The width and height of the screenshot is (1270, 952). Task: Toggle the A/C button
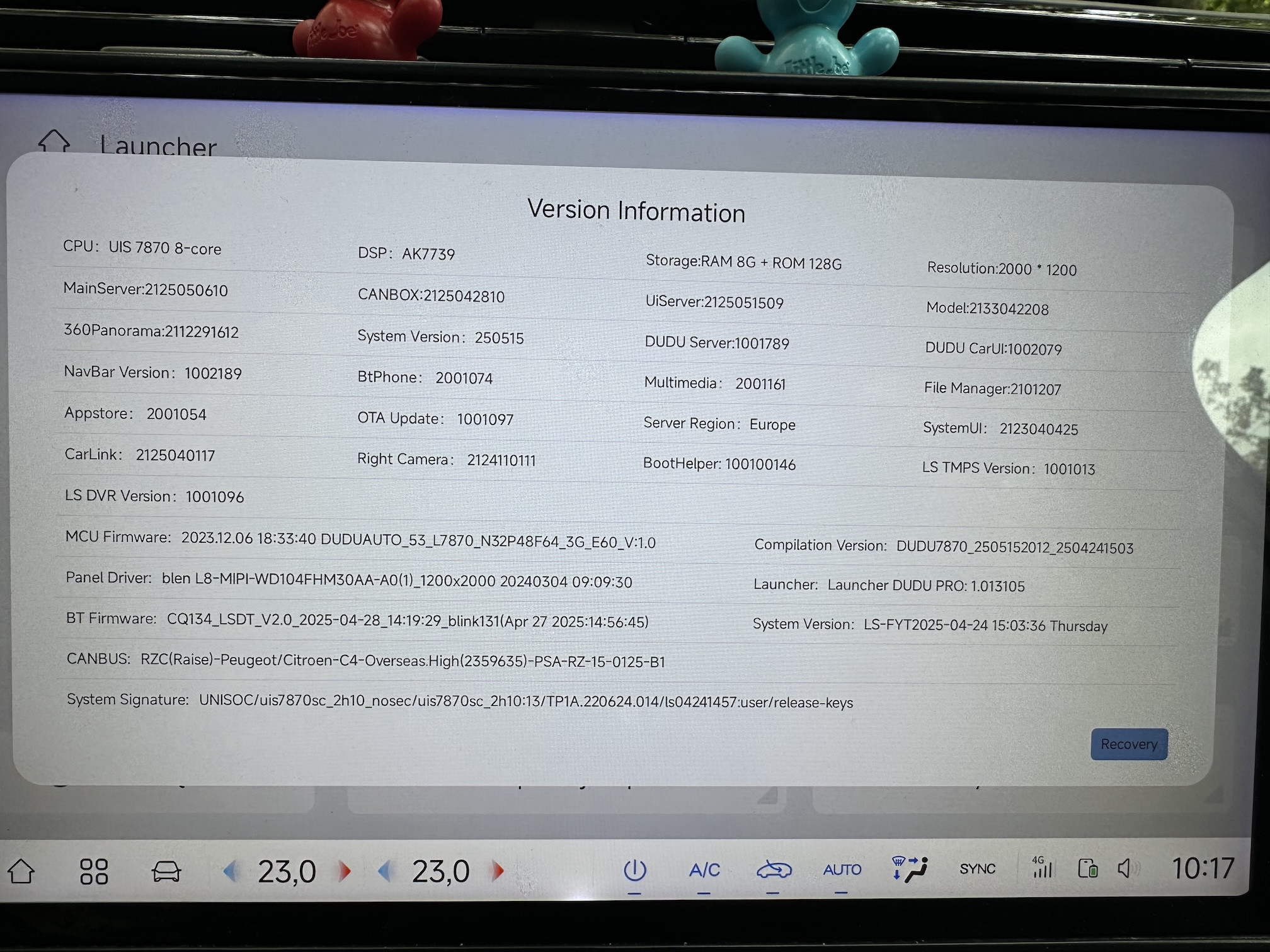click(x=704, y=870)
